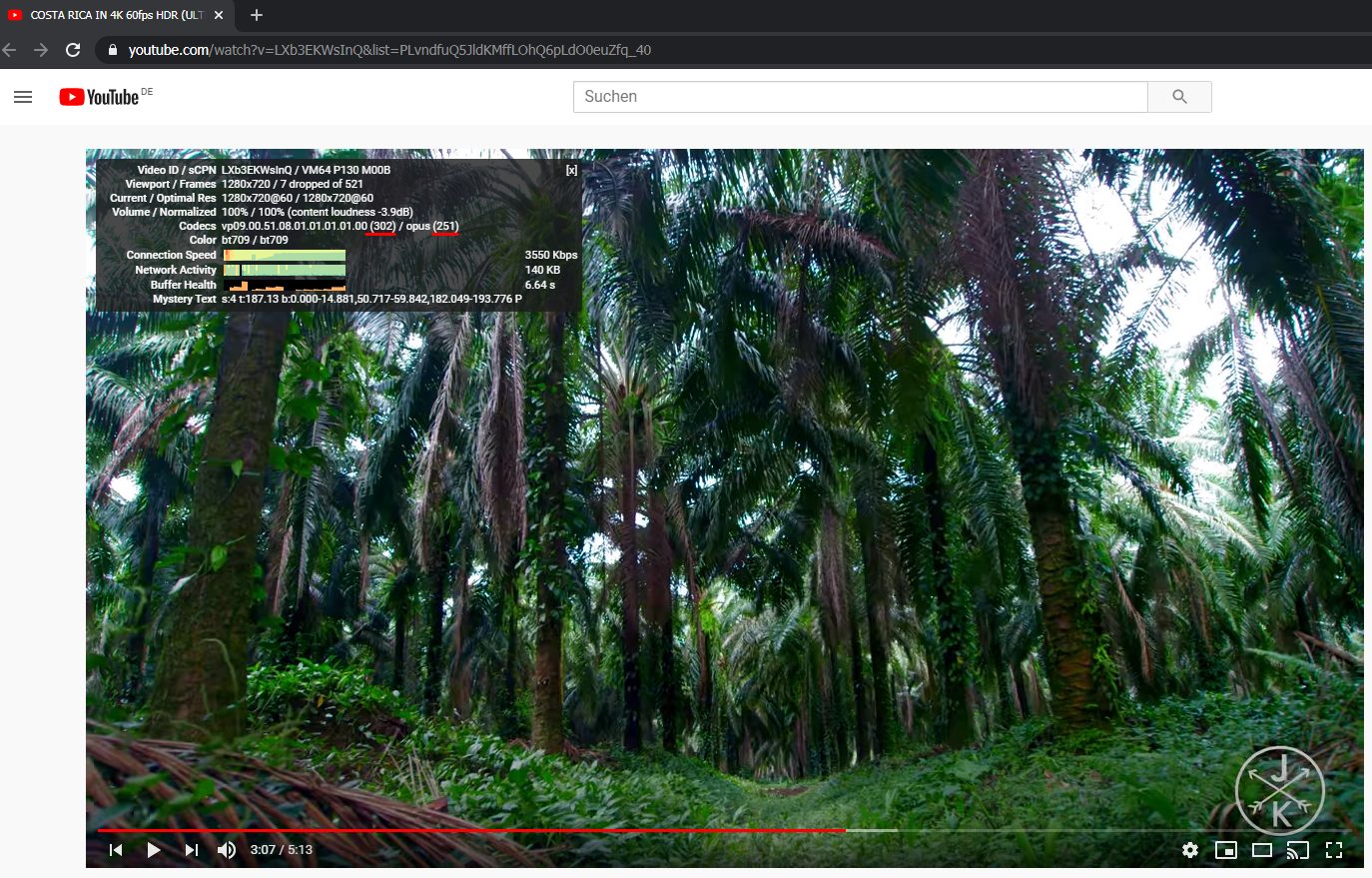Click the vp09 / opus codecs value
The image size is (1372, 878).
coord(341,226)
